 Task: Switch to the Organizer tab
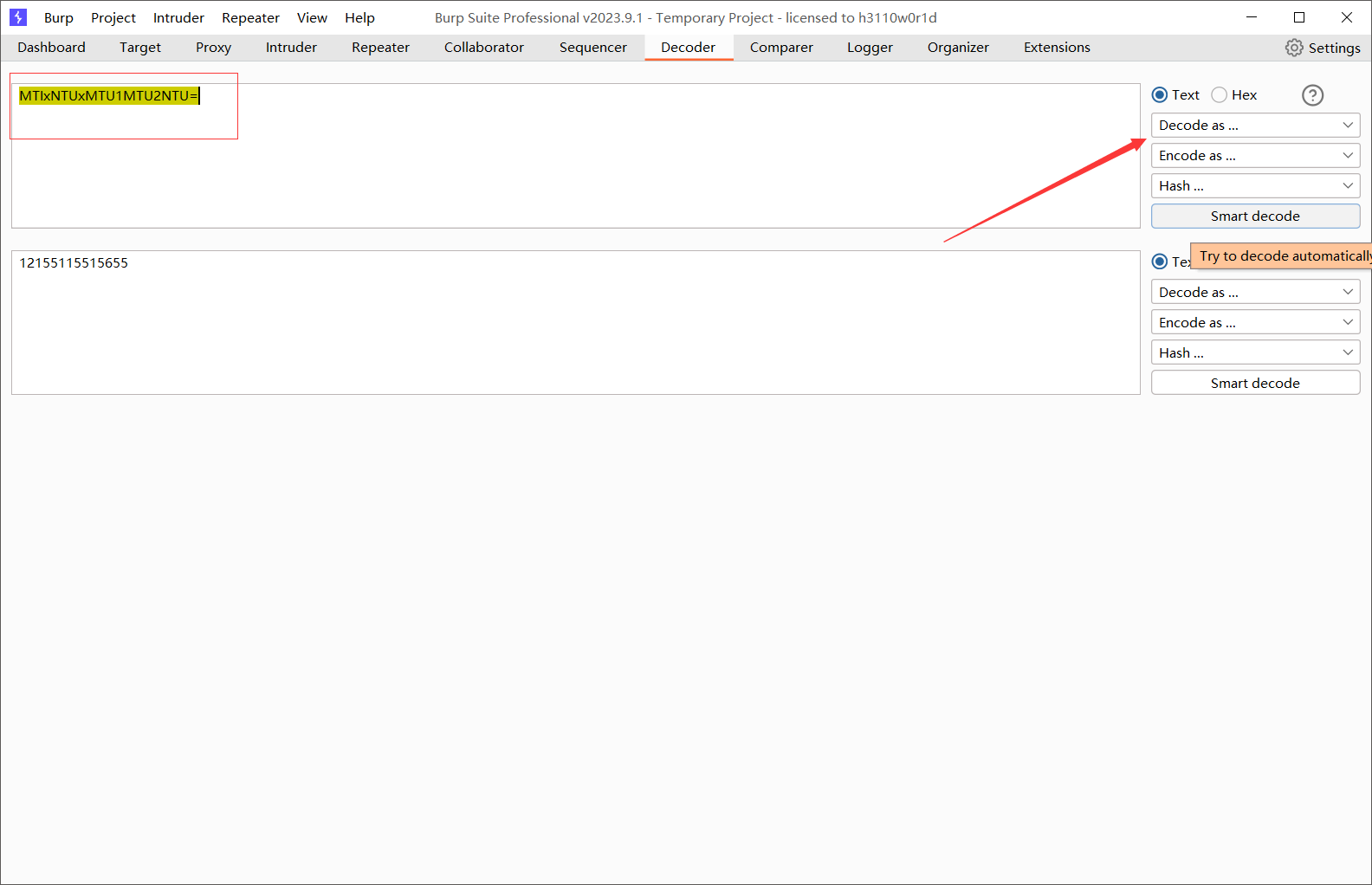coord(958,48)
